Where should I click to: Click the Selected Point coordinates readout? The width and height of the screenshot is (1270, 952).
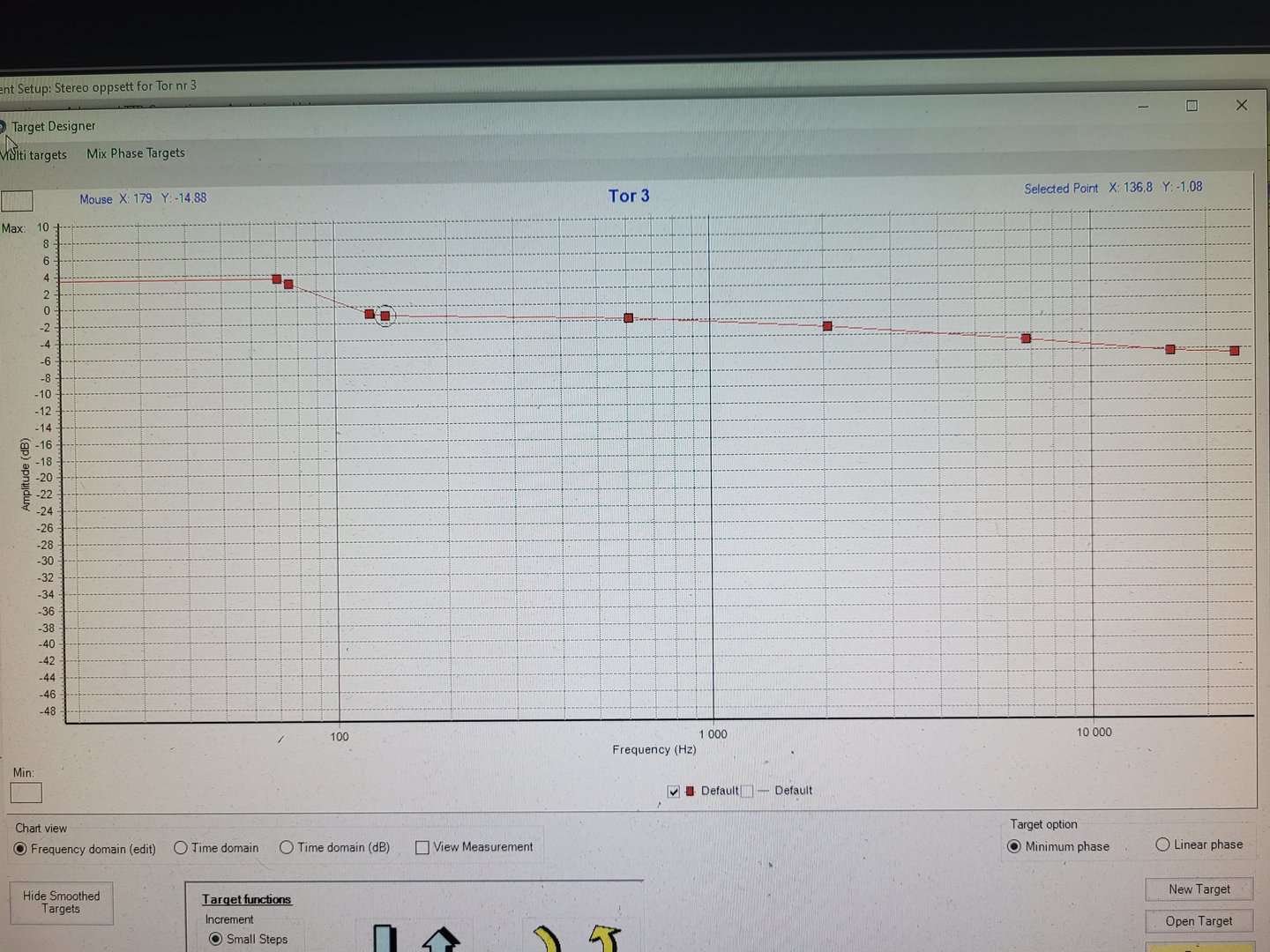click(x=1113, y=188)
